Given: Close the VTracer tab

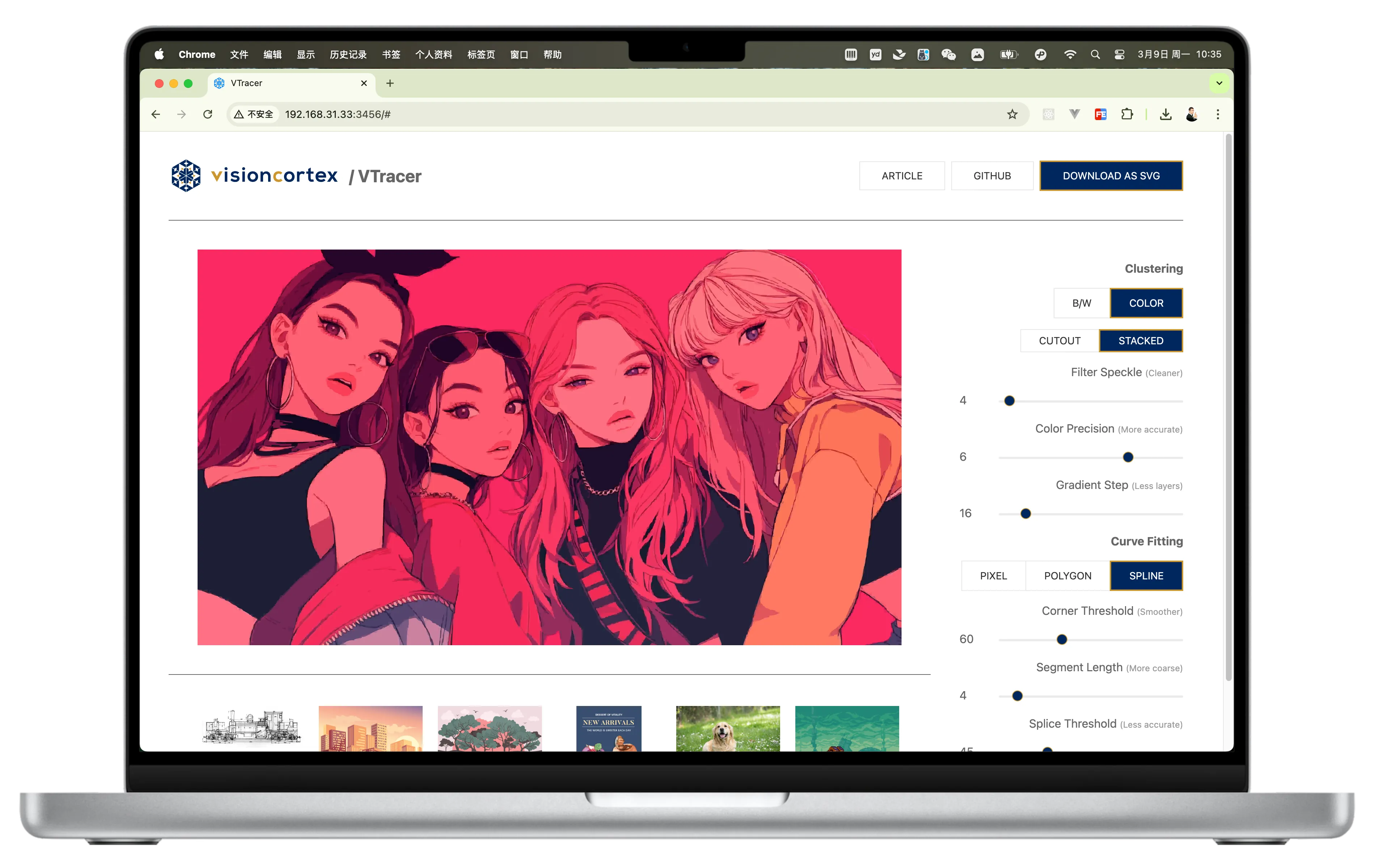Looking at the screenshot, I should 364,83.
